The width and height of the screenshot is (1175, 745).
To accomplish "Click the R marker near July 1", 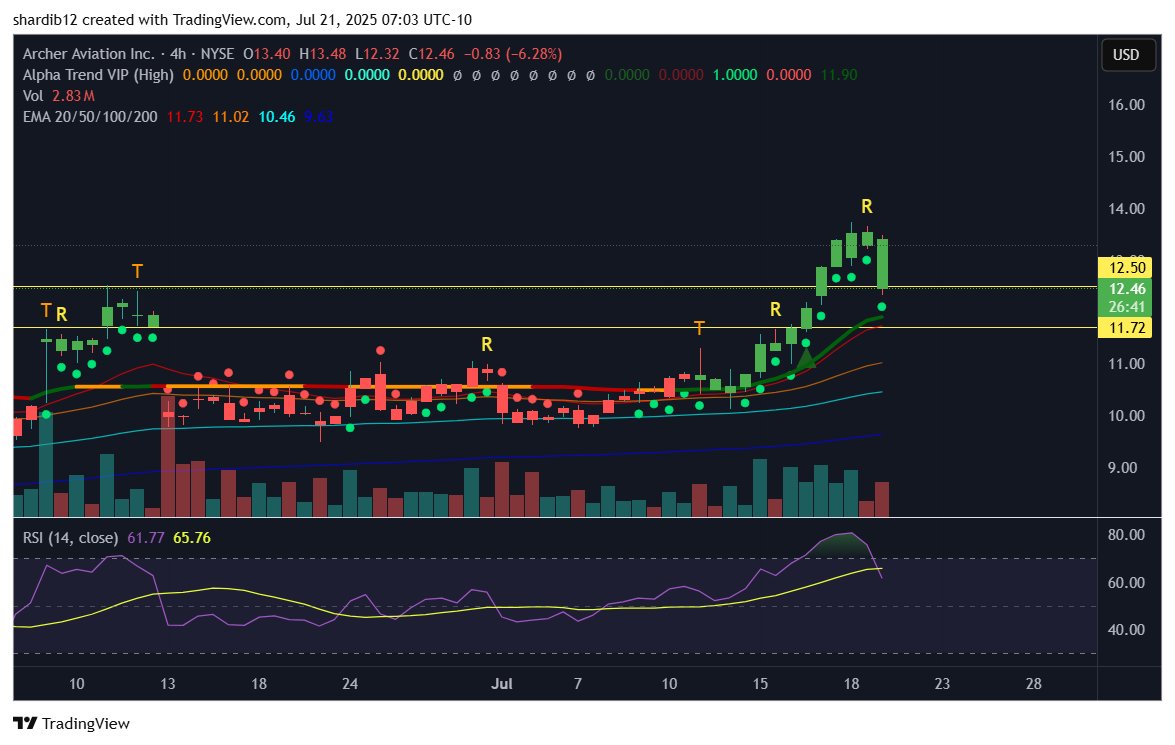I will [487, 344].
